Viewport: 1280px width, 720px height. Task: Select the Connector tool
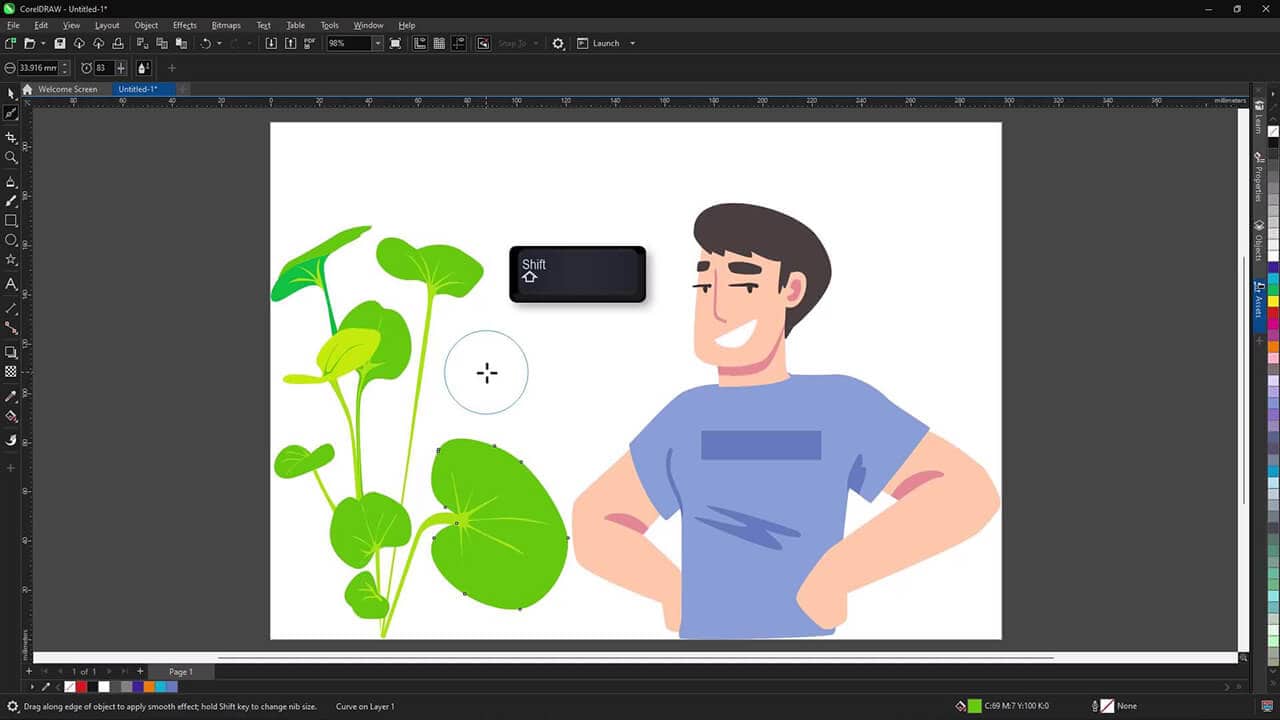[11, 328]
